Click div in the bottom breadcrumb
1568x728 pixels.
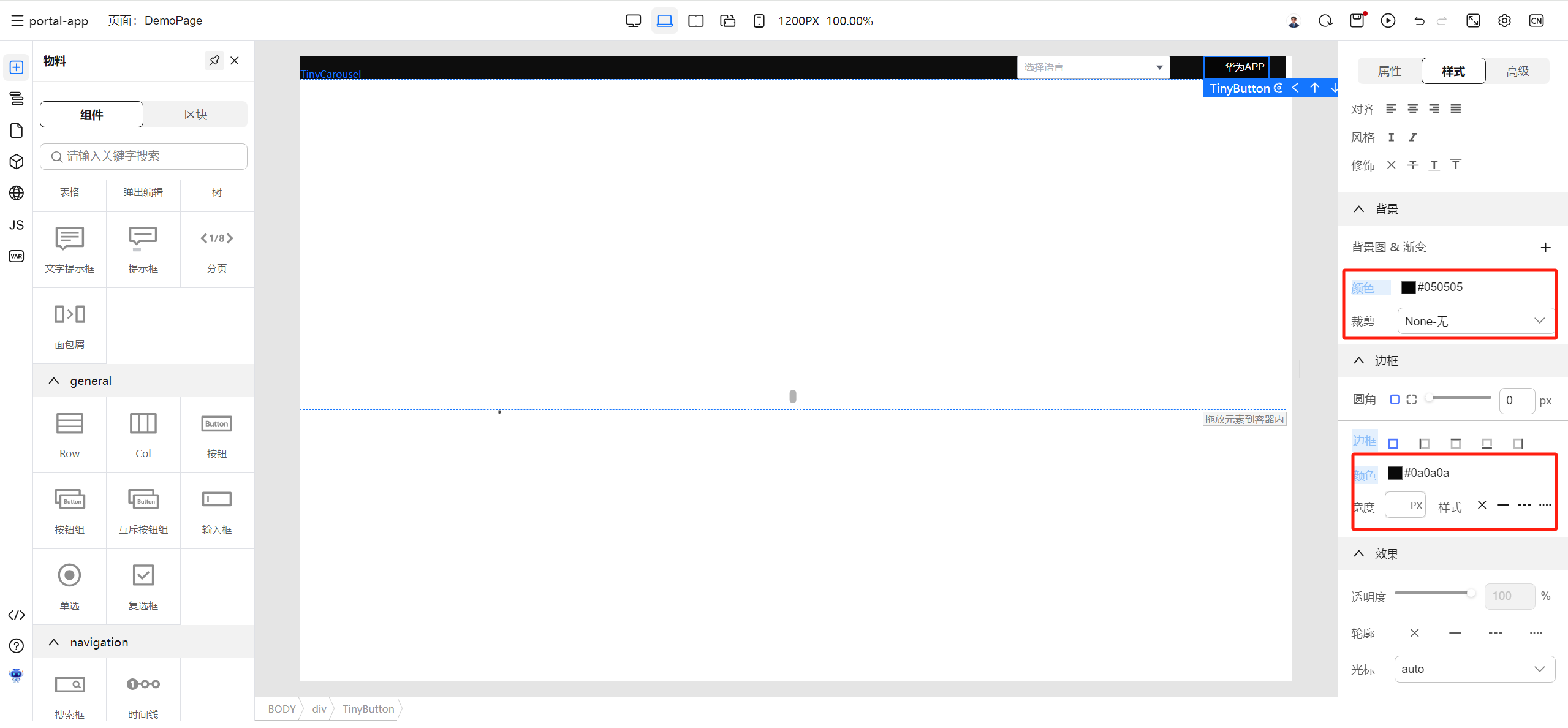319,709
